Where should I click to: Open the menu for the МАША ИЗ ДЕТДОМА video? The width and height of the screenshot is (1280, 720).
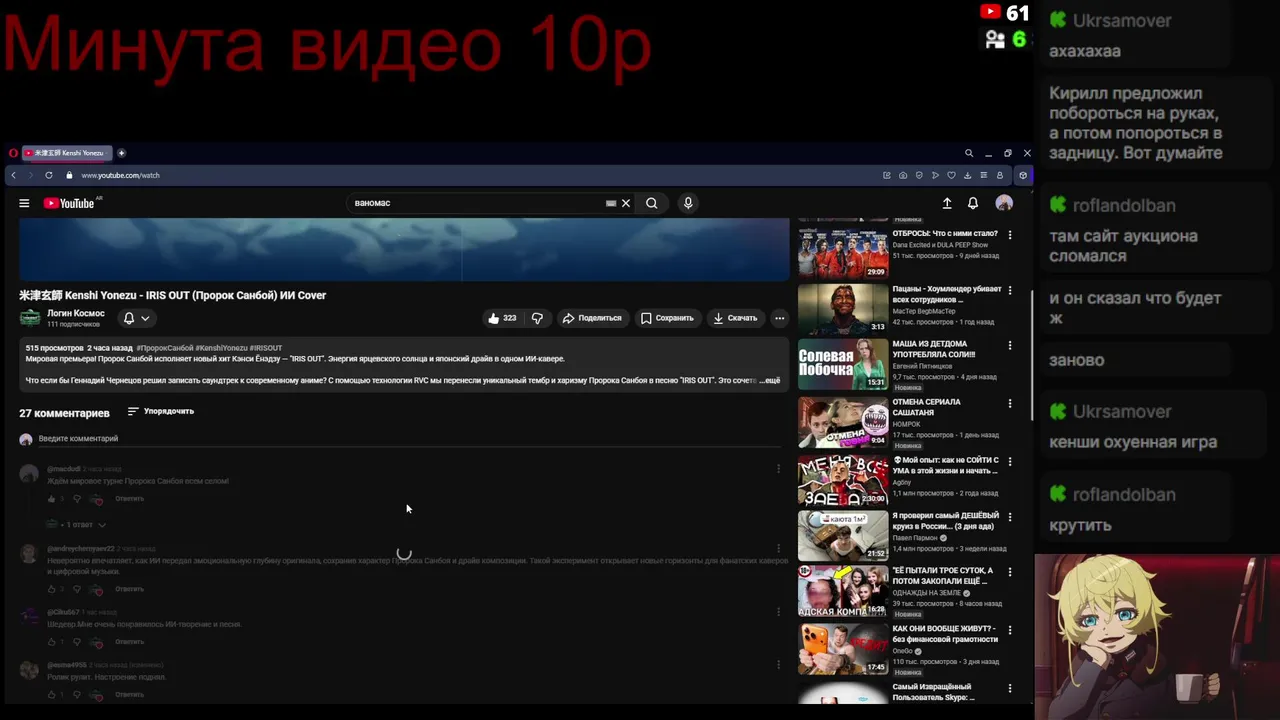click(x=1010, y=345)
